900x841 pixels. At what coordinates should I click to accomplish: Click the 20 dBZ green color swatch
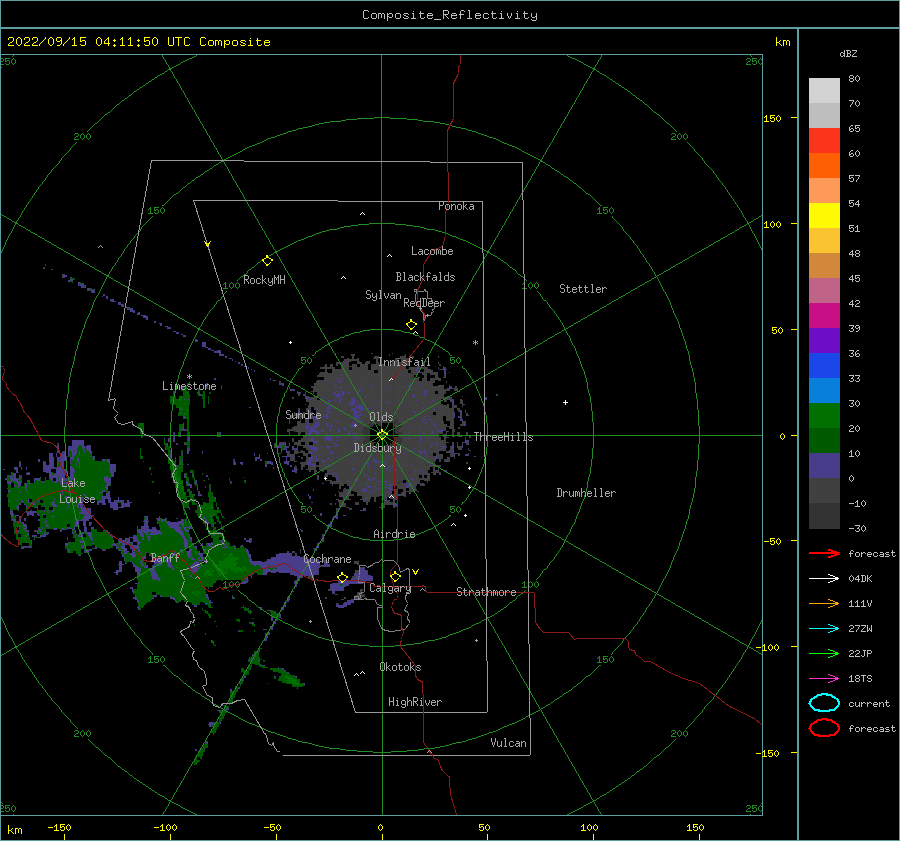pos(824,416)
